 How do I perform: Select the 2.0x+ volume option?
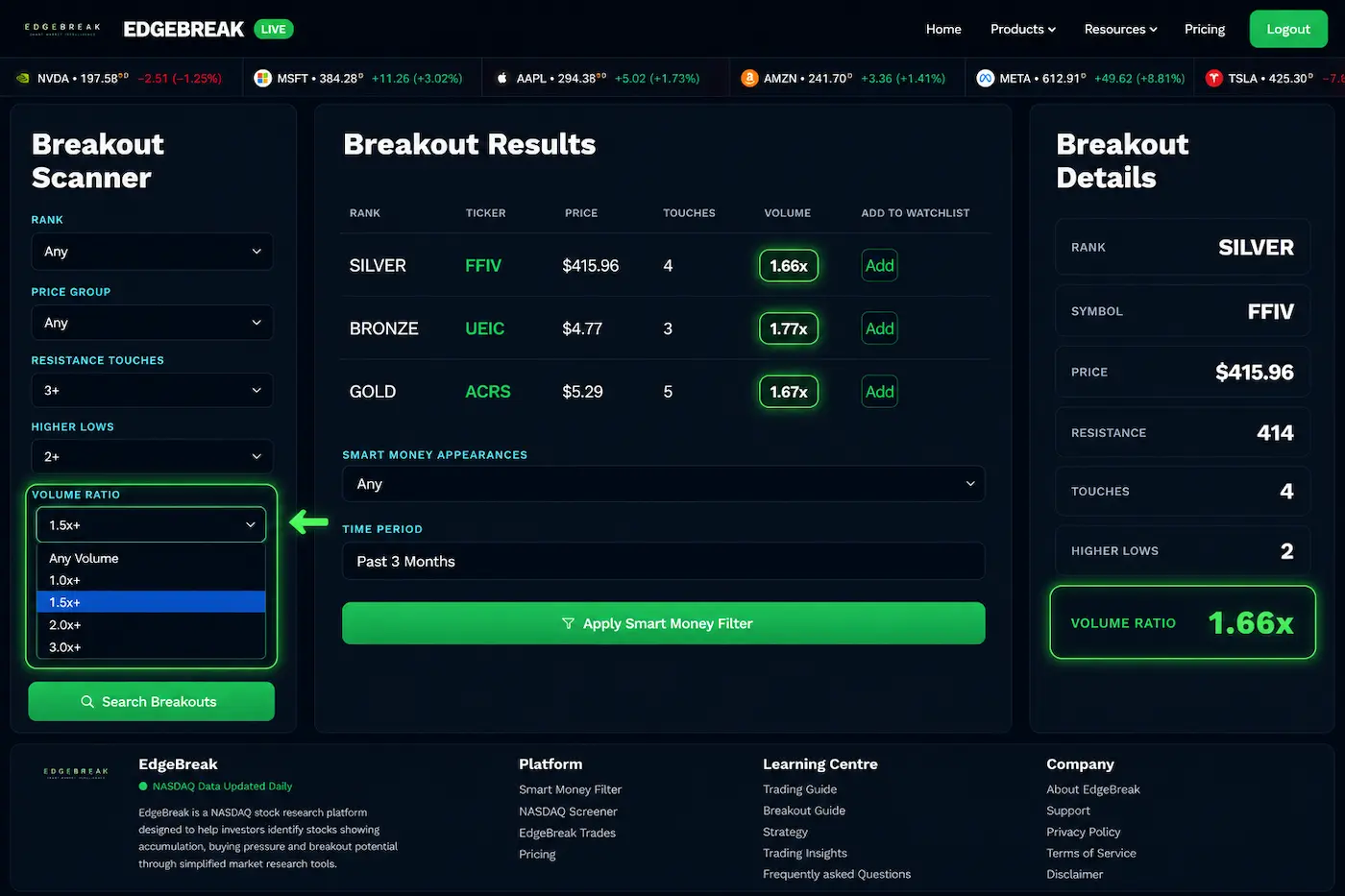[x=151, y=625]
